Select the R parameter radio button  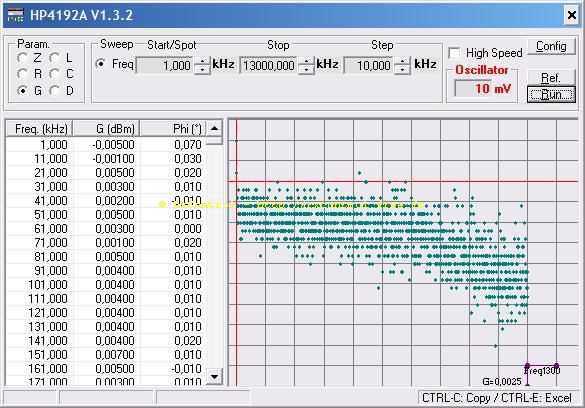click(x=22, y=74)
